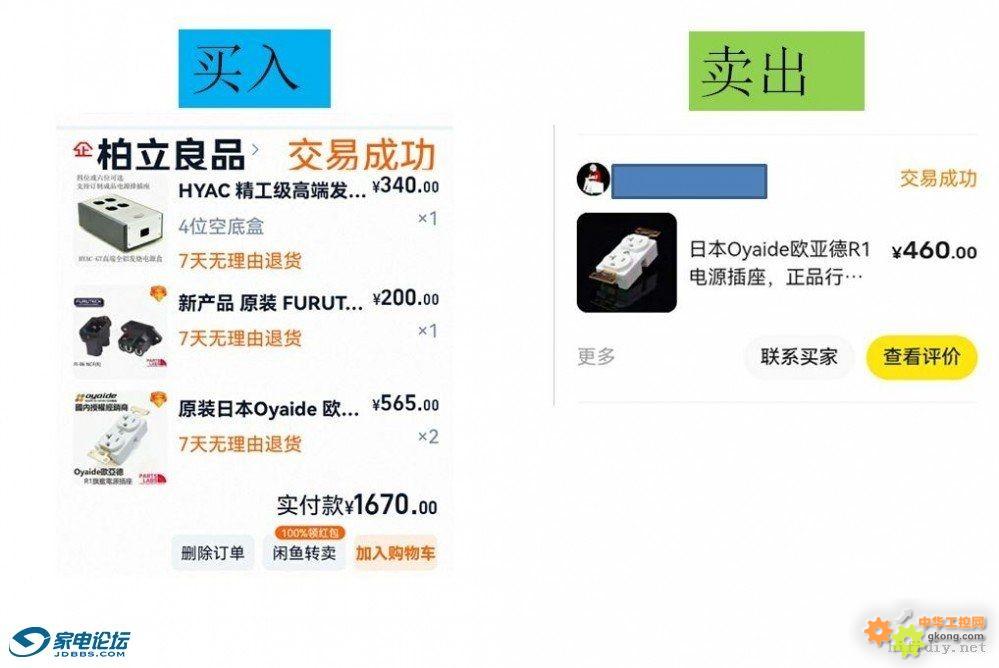Select the blue 买入 label
The width and height of the screenshot is (999, 668).
tap(254, 68)
